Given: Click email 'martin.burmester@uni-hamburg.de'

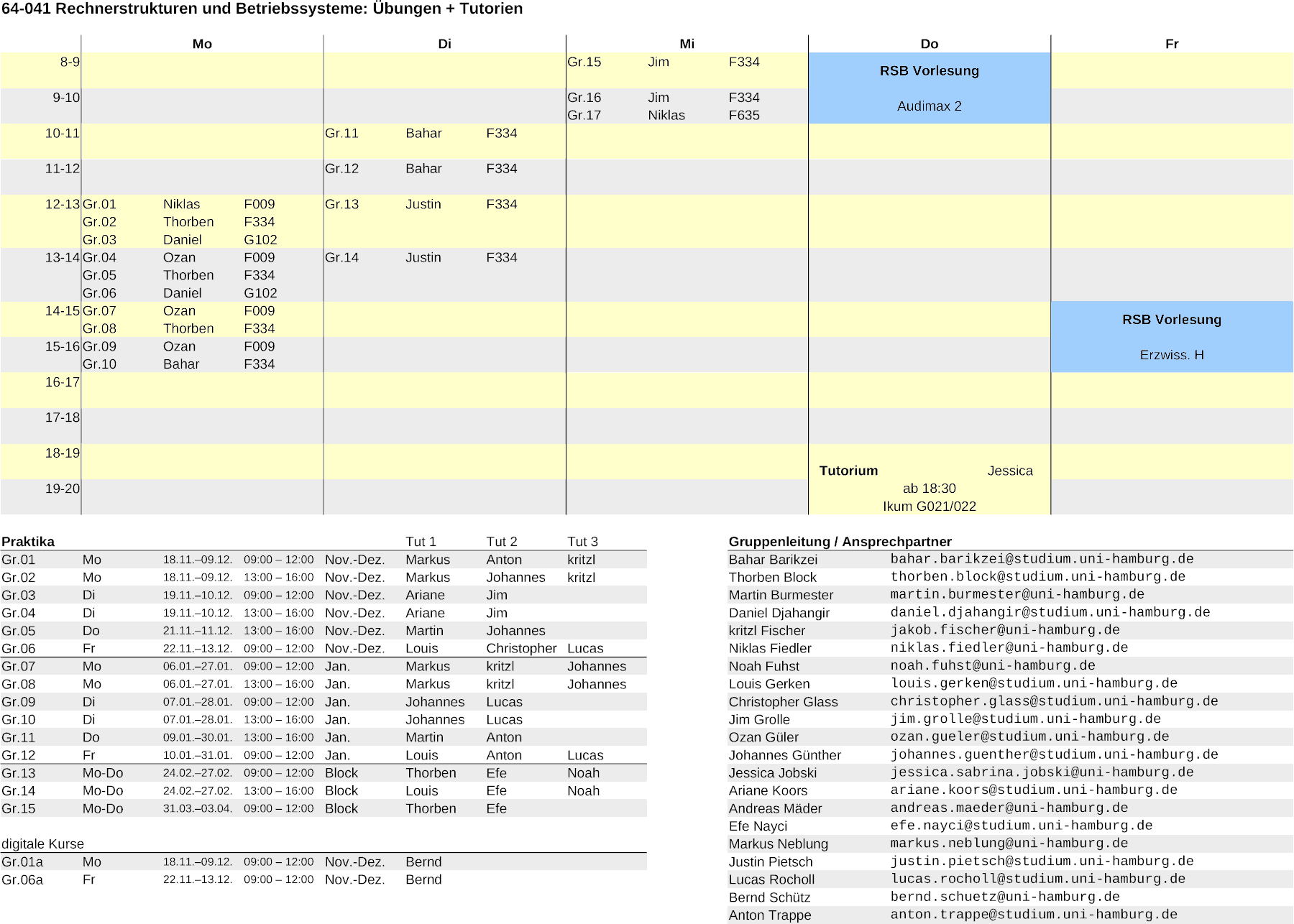Looking at the screenshot, I should tap(1017, 595).
